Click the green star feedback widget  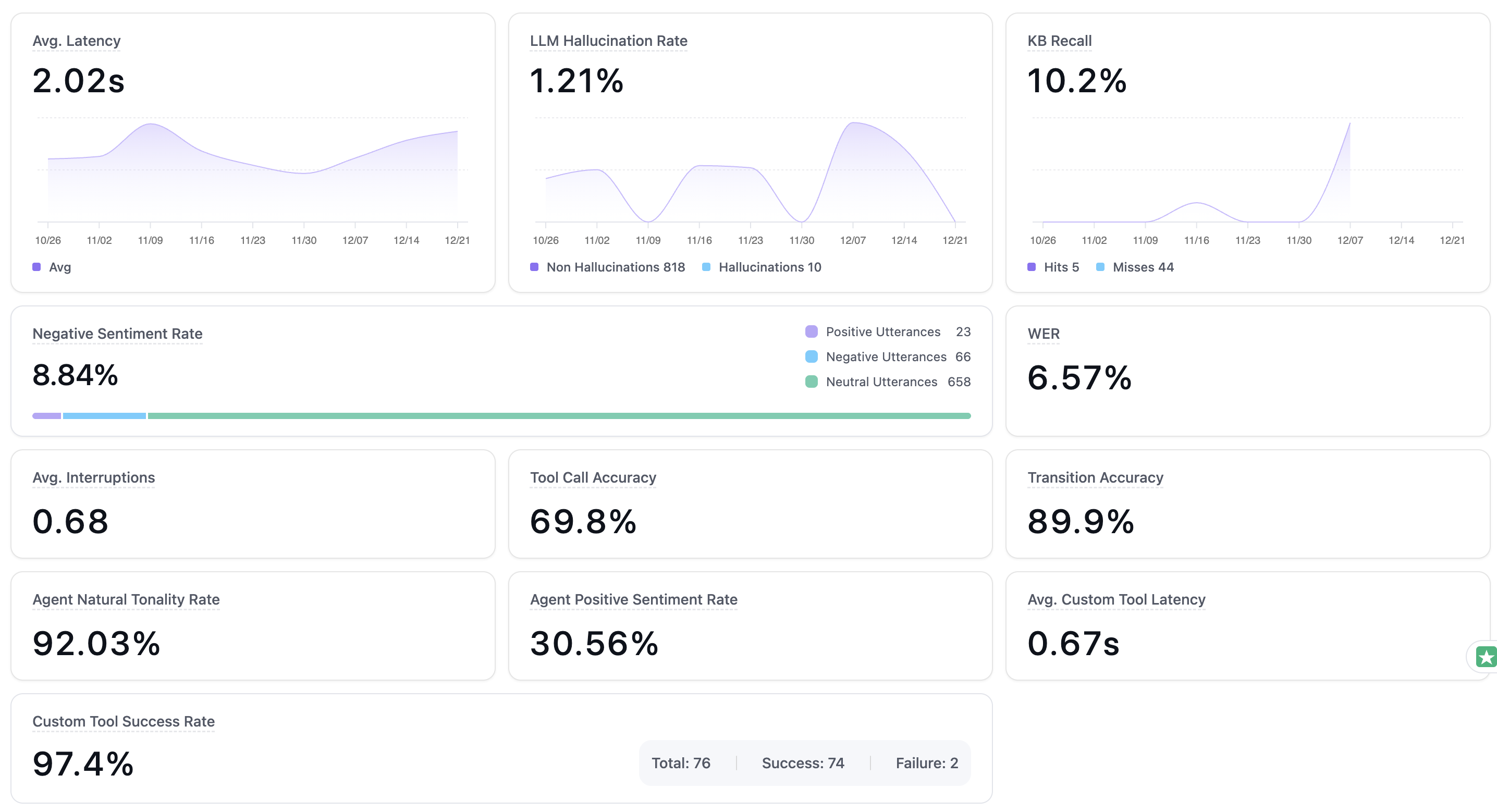(1487, 657)
